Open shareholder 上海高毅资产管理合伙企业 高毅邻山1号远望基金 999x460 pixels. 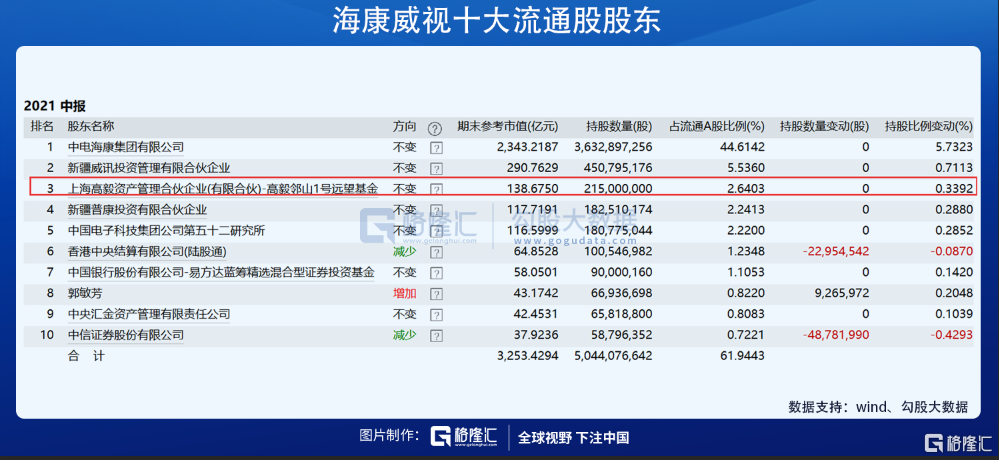pos(223,189)
